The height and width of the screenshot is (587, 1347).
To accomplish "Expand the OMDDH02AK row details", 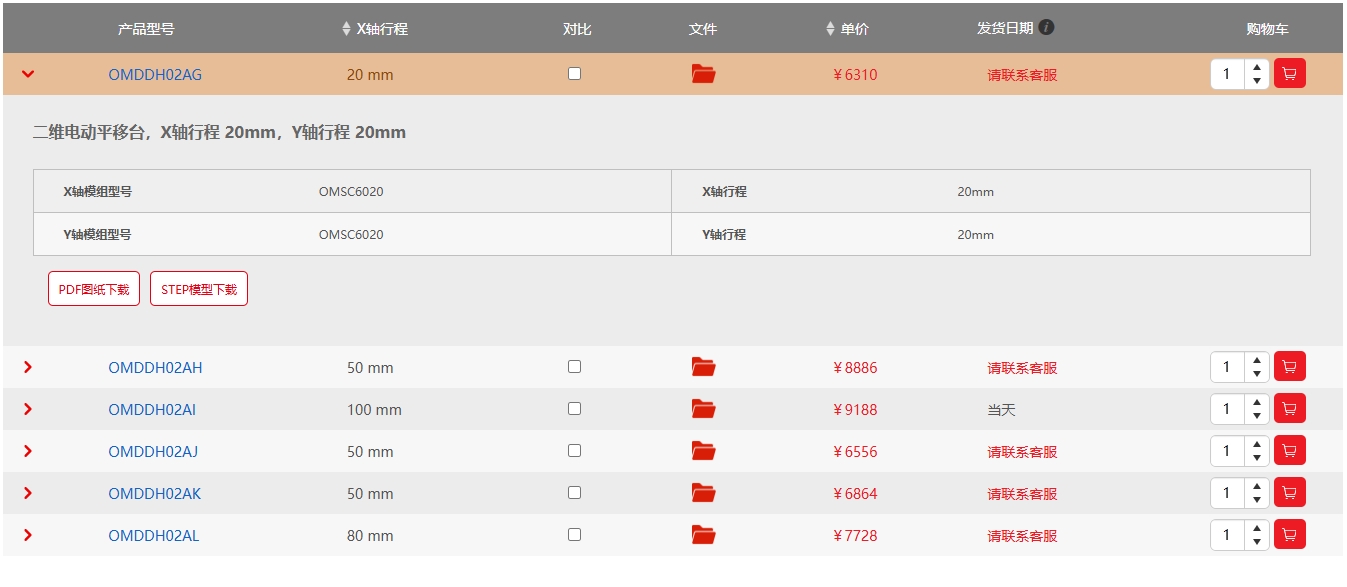I will tap(28, 493).
